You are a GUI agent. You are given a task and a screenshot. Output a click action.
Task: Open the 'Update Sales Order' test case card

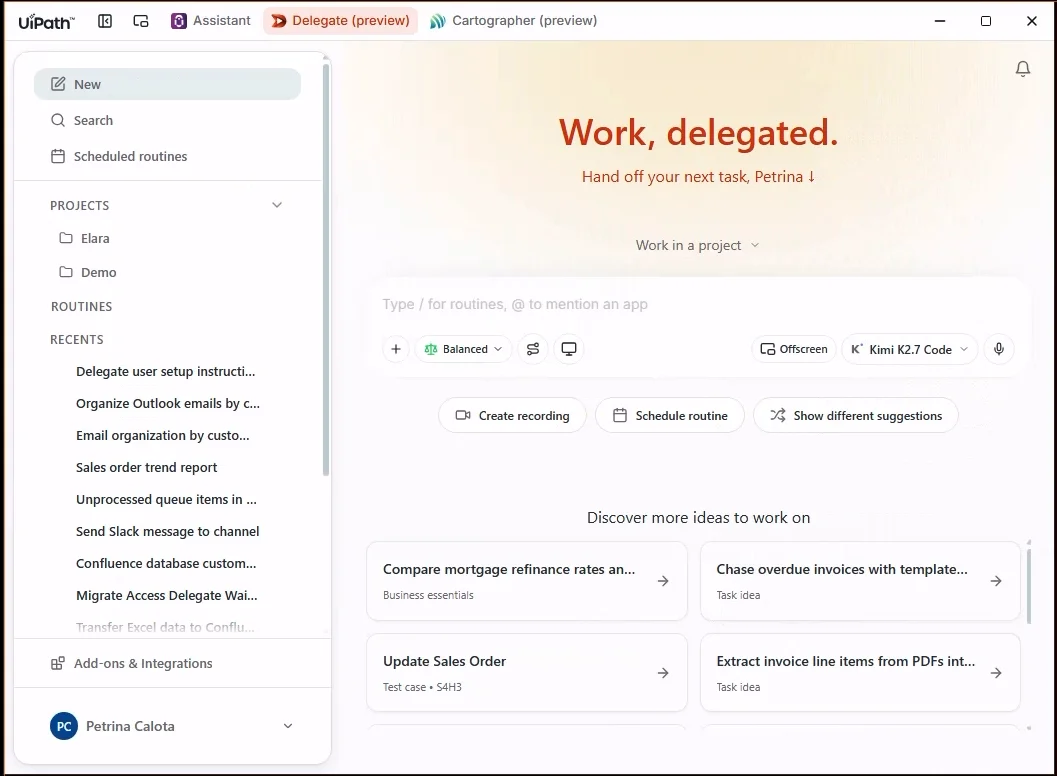pos(527,673)
